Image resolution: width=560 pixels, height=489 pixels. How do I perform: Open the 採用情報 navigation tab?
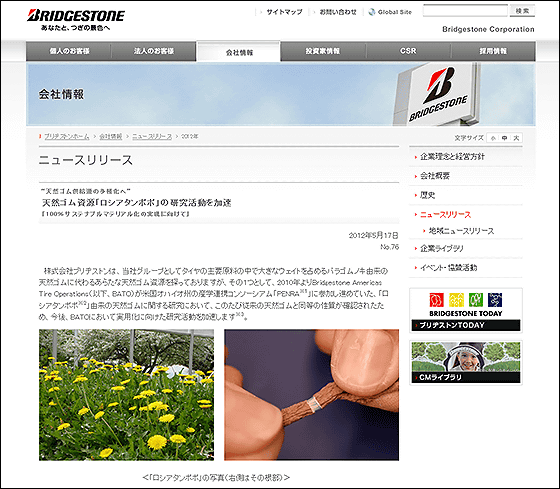pos(493,51)
